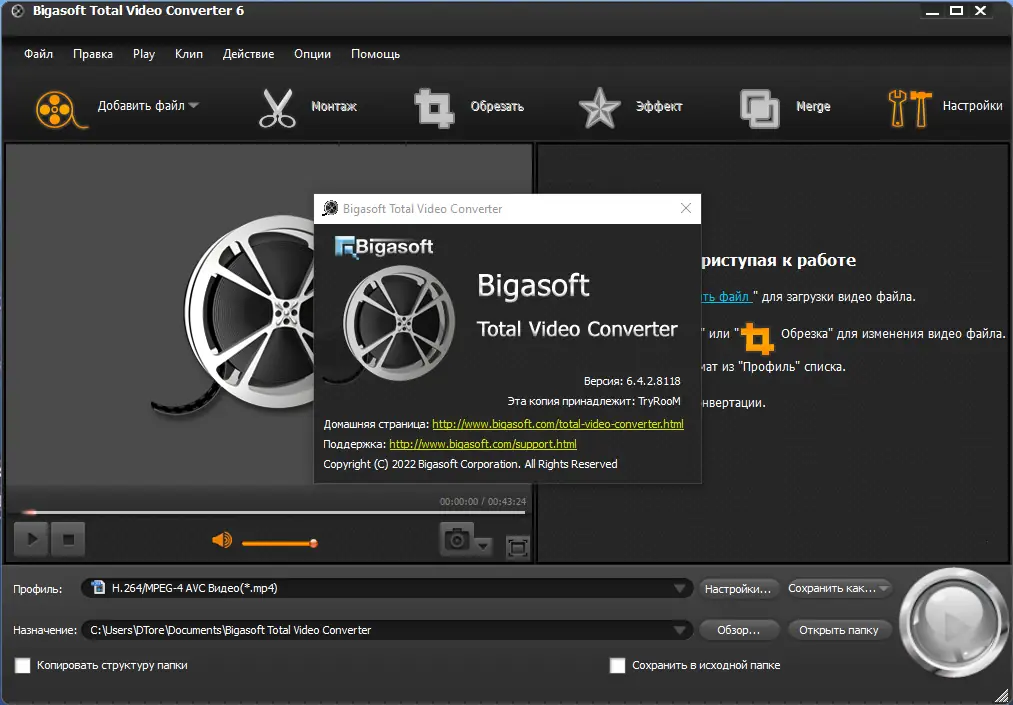Enable Копировать структуру папки
This screenshot has width=1013, height=705.
click(22, 665)
